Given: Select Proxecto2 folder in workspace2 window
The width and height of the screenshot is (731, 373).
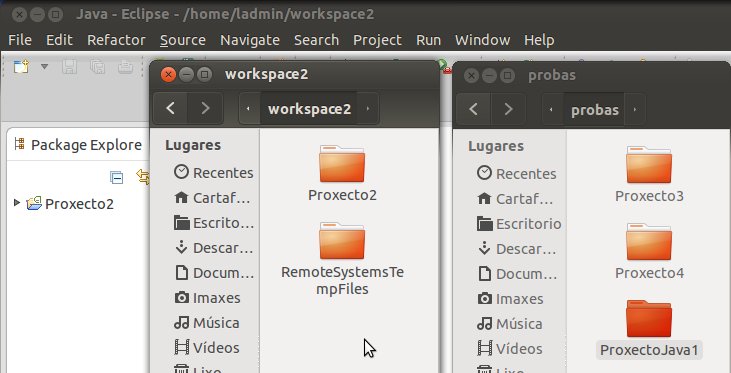Looking at the screenshot, I should pos(342,173).
